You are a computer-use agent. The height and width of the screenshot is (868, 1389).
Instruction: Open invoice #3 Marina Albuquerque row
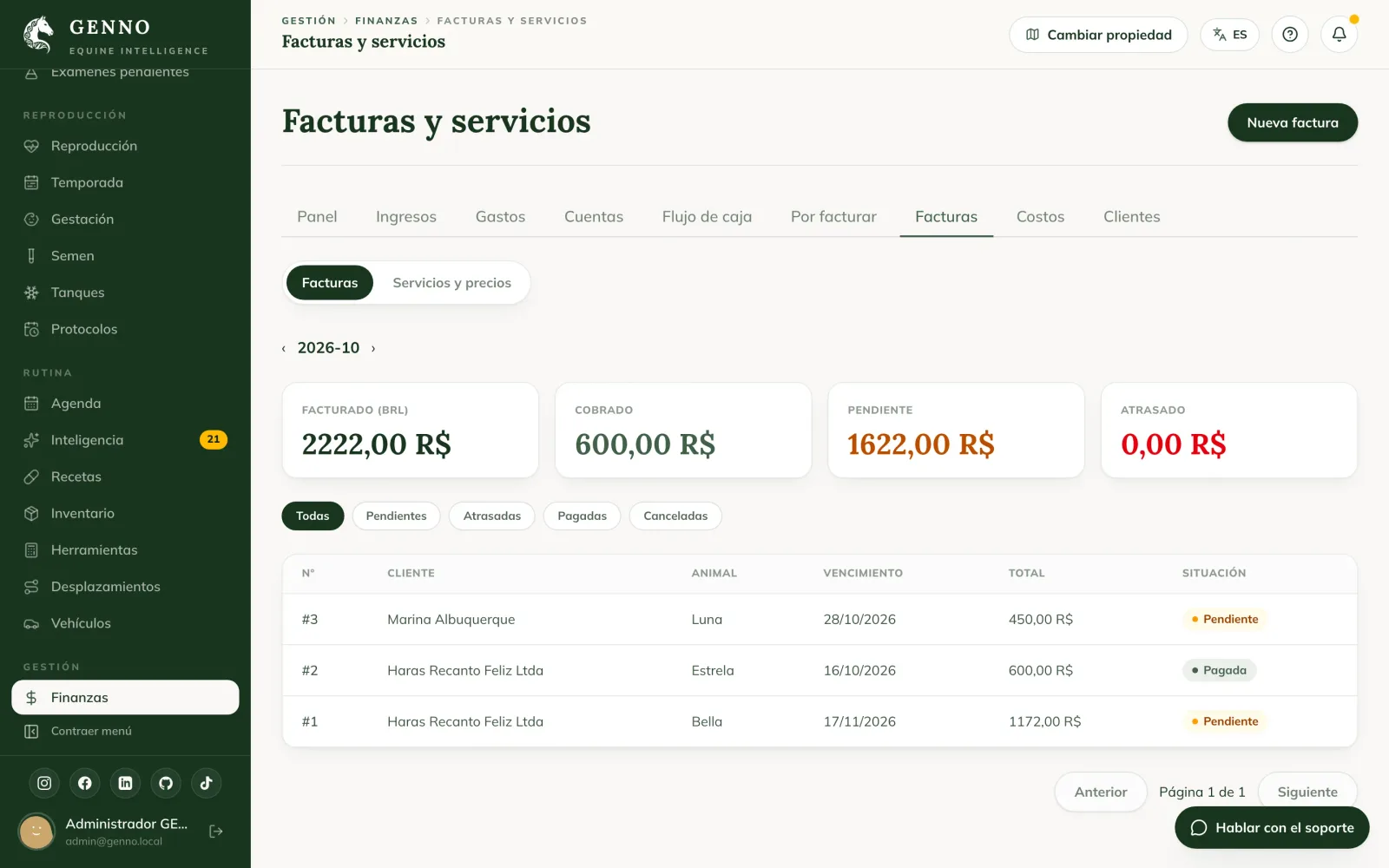click(x=820, y=619)
